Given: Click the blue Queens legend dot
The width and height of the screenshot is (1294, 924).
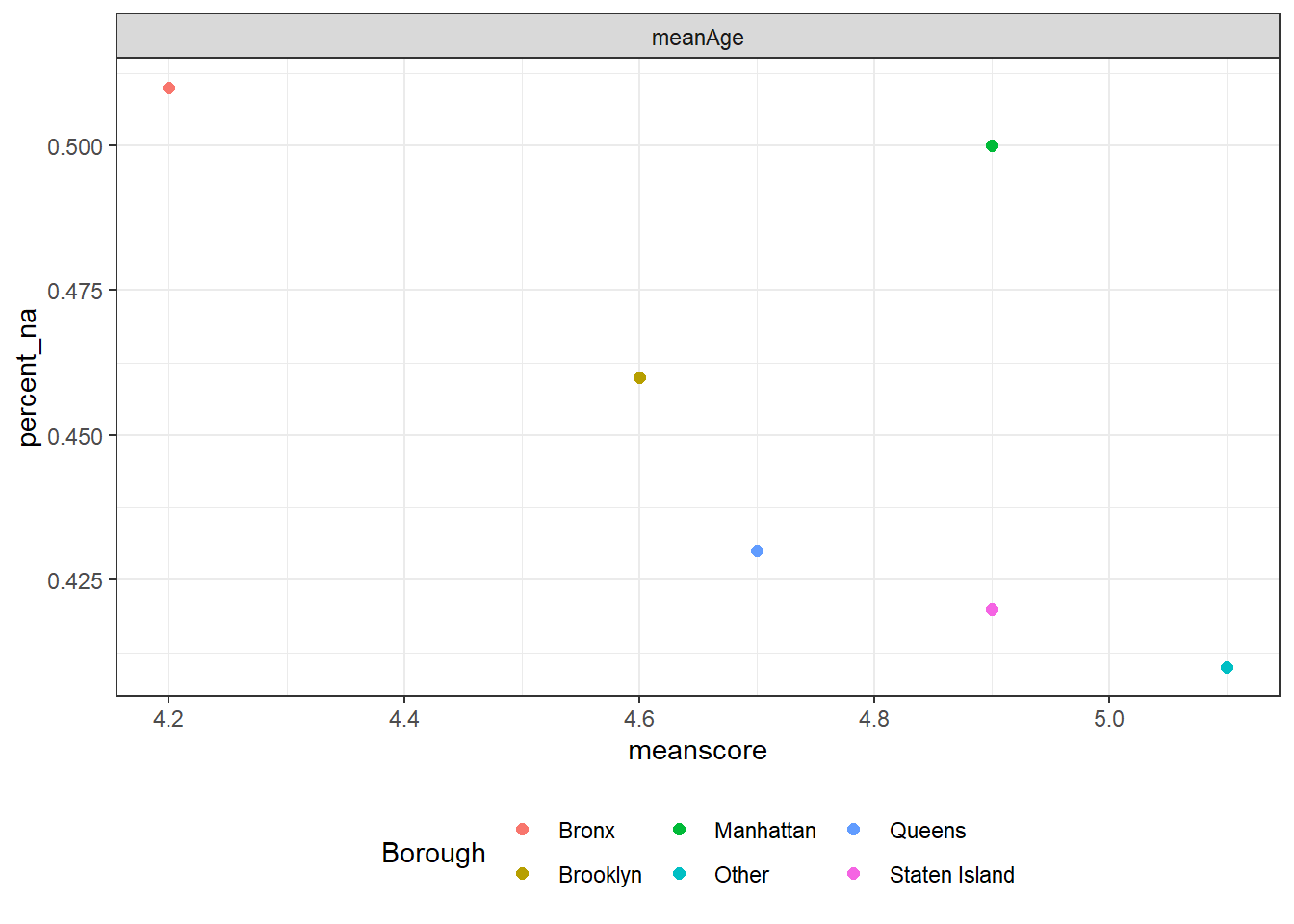Looking at the screenshot, I should [x=854, y=830].
